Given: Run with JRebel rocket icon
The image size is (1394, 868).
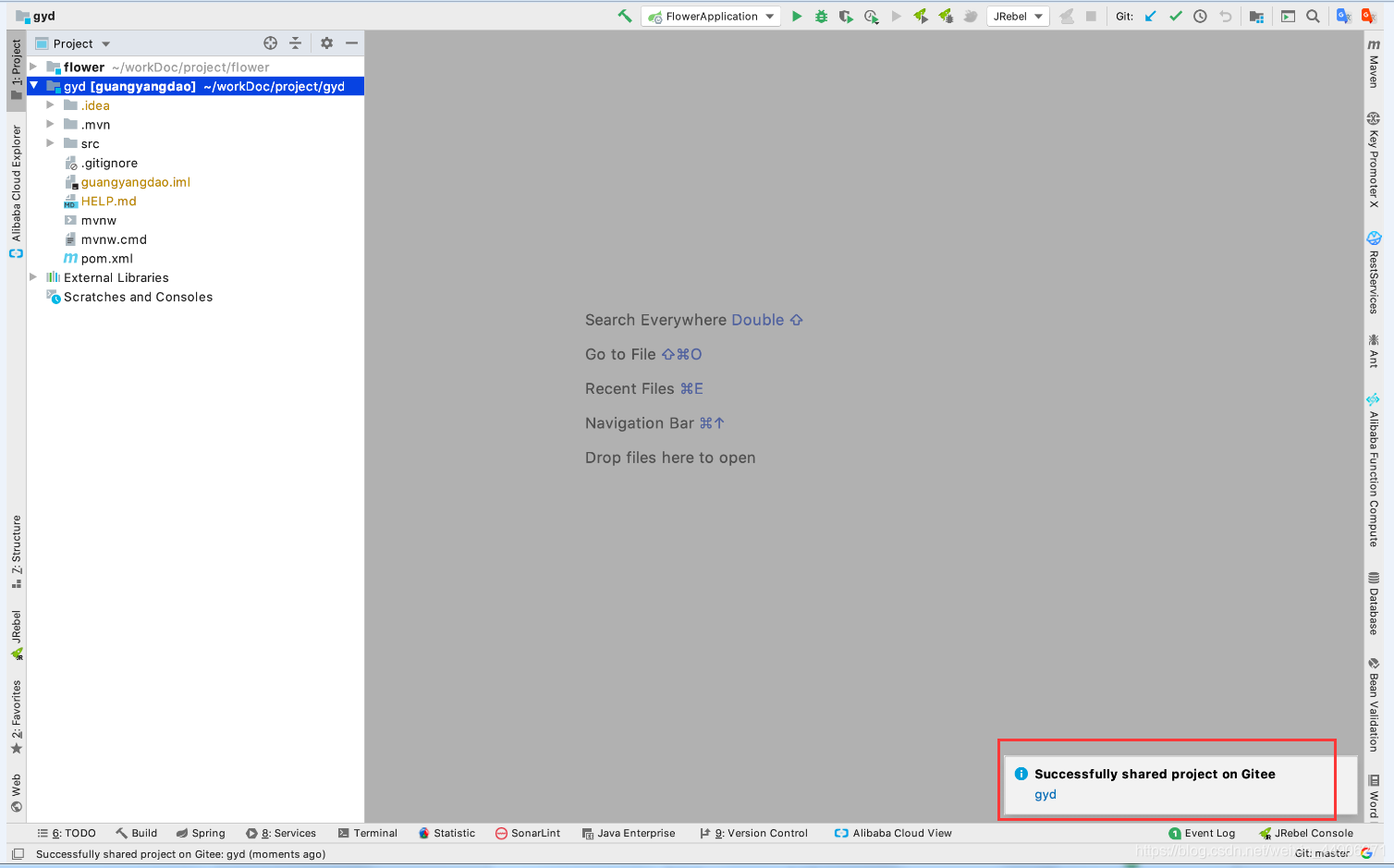Looking at the screenshot, I should click(921, 16).
